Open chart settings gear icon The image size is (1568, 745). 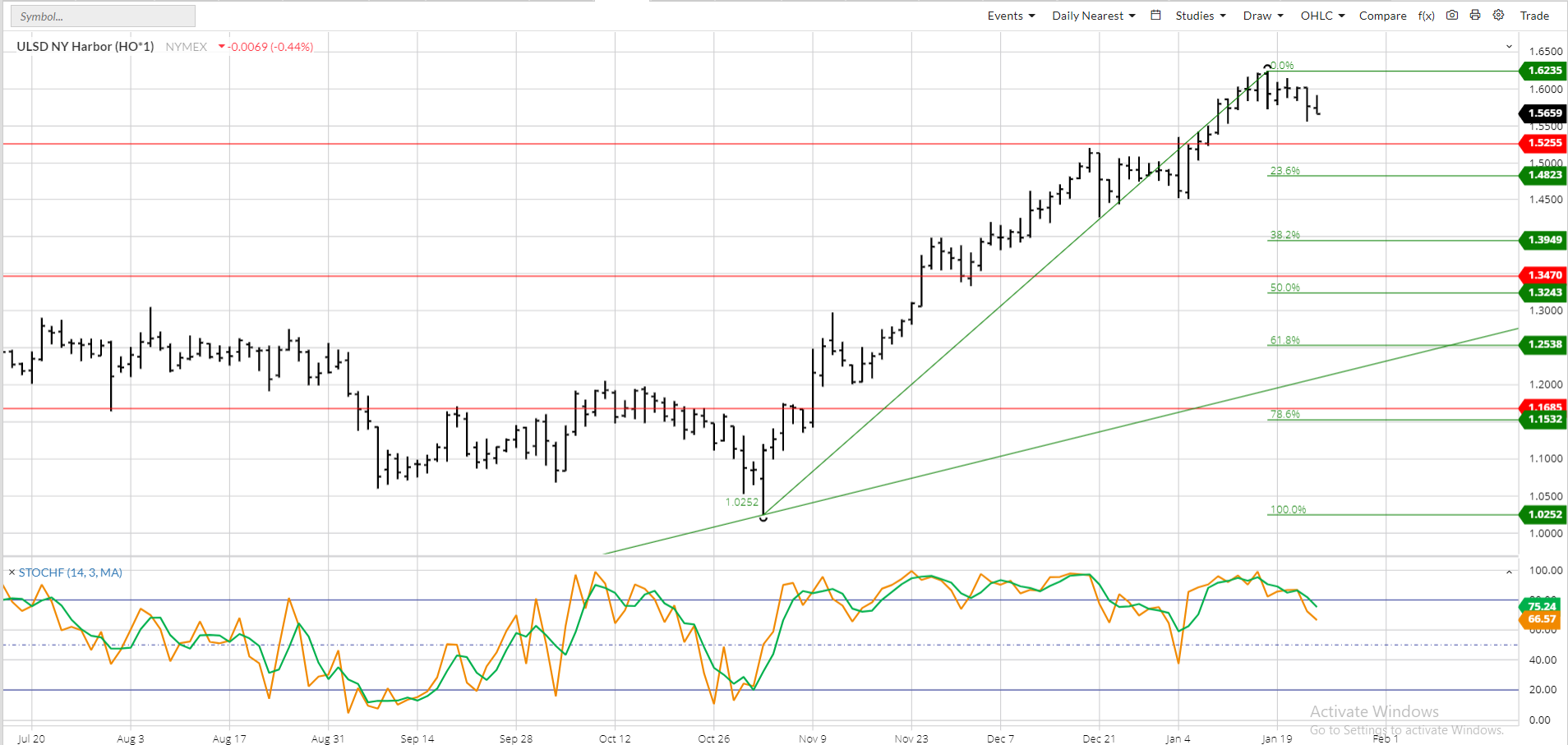pos(1498,15)
